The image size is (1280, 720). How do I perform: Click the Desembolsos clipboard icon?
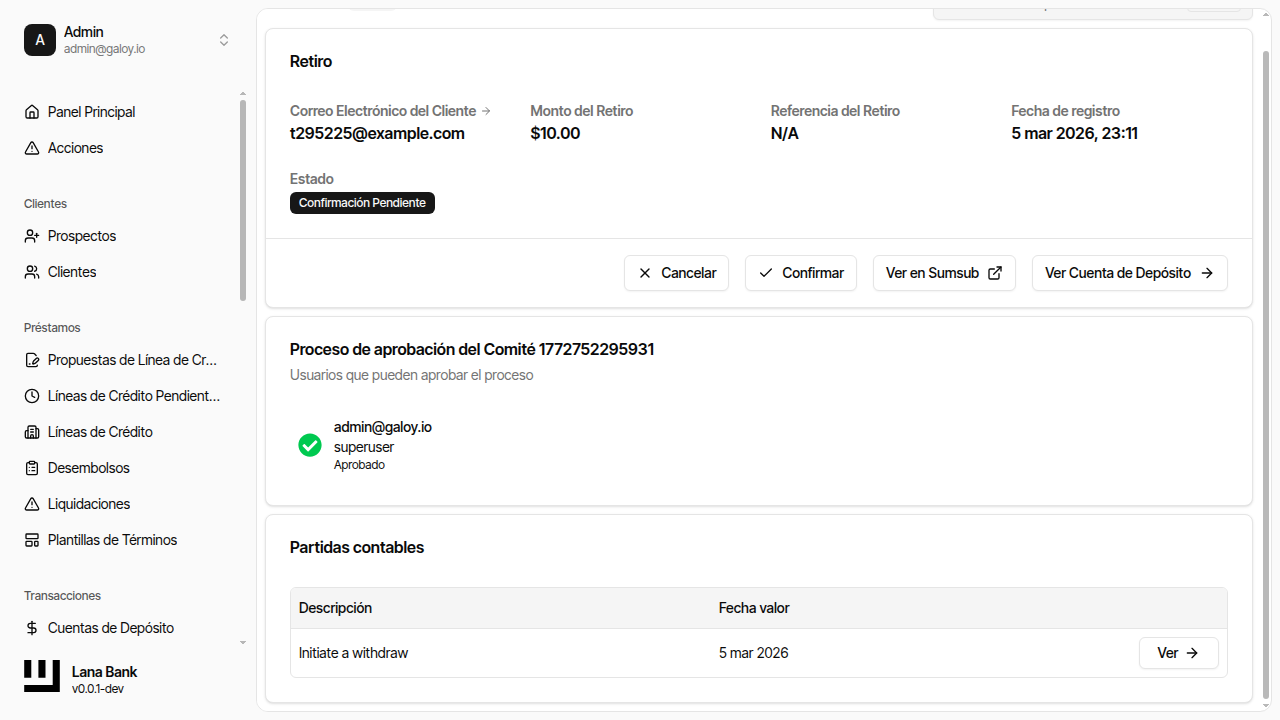32,468
